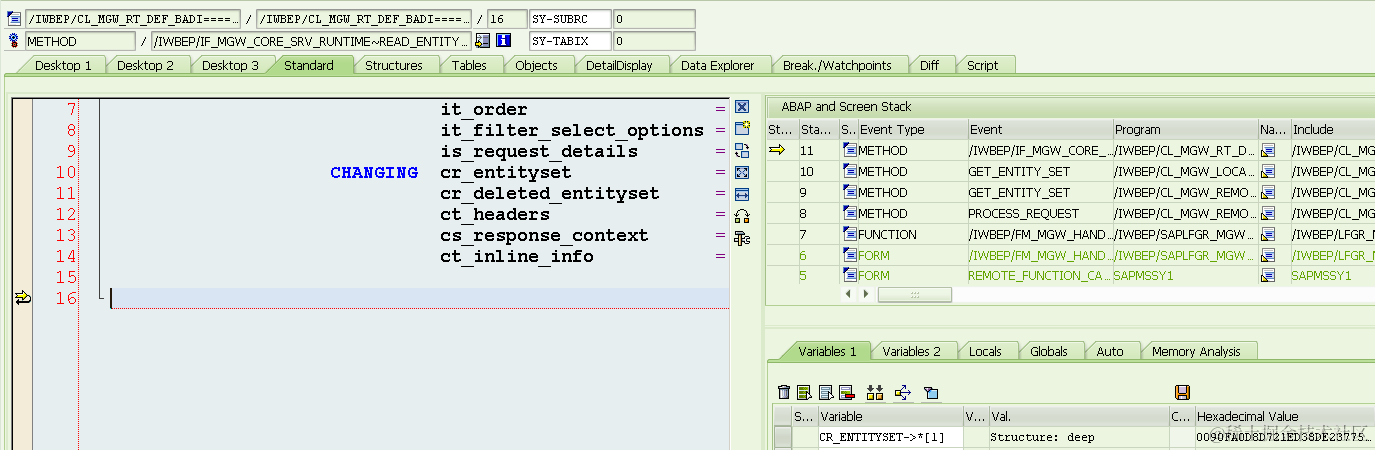The image size is (1375, 450).
Task: Open the Structures tab
Action: (393, 65)
